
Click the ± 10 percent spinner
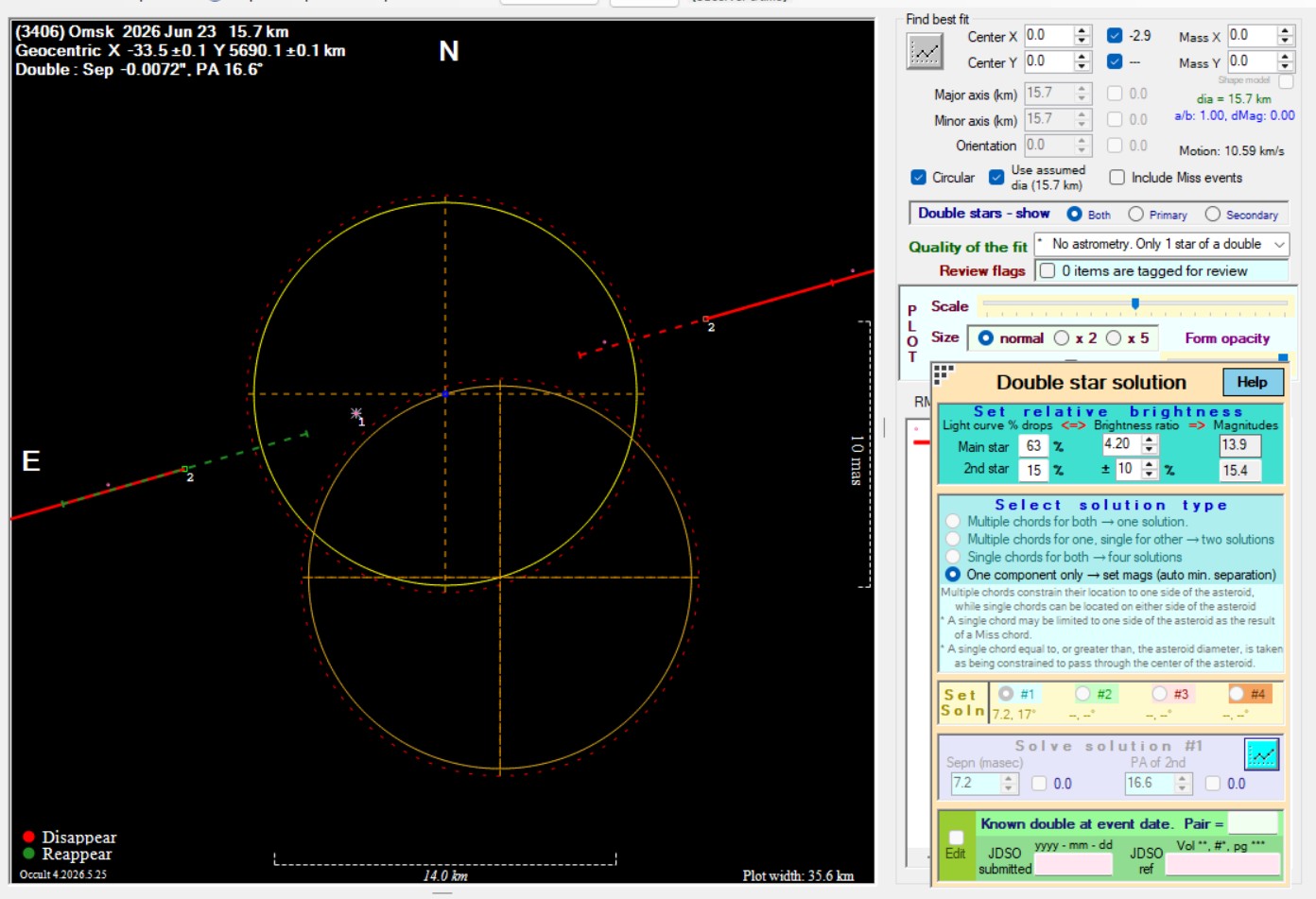click(1150, 469)
